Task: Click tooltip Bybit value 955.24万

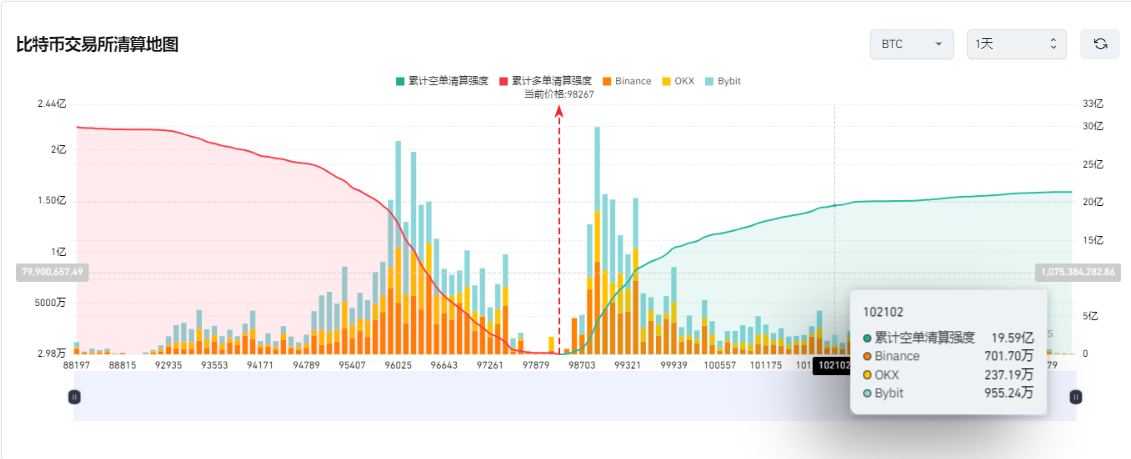Action: coord(1008,393)
